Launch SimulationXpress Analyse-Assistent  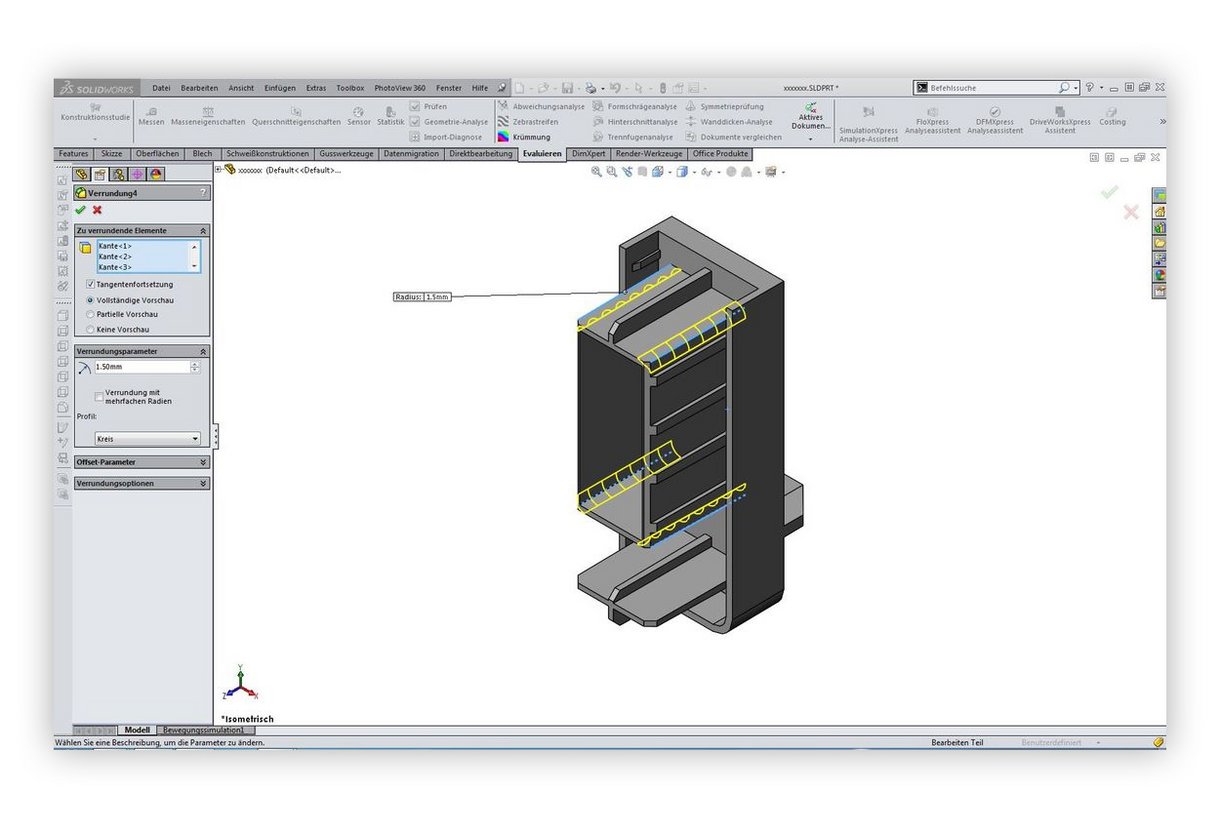click(x=868, y=122)
